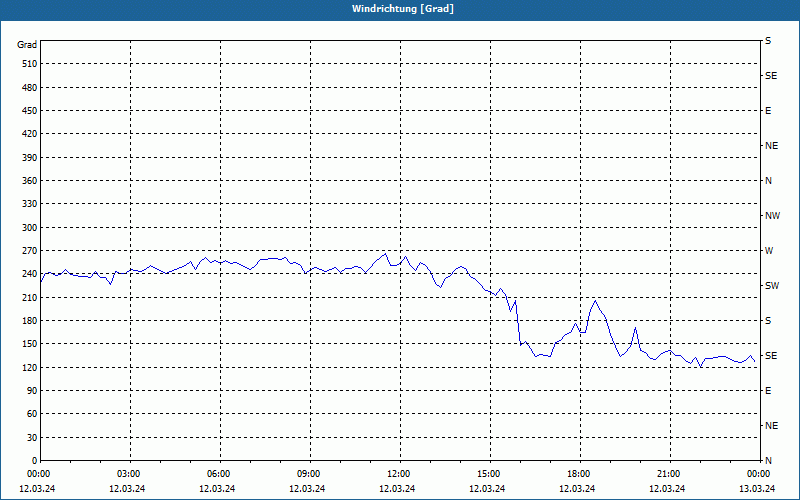
Task: Select the 60 degree axis label
Action: click(x=32, y=414)
